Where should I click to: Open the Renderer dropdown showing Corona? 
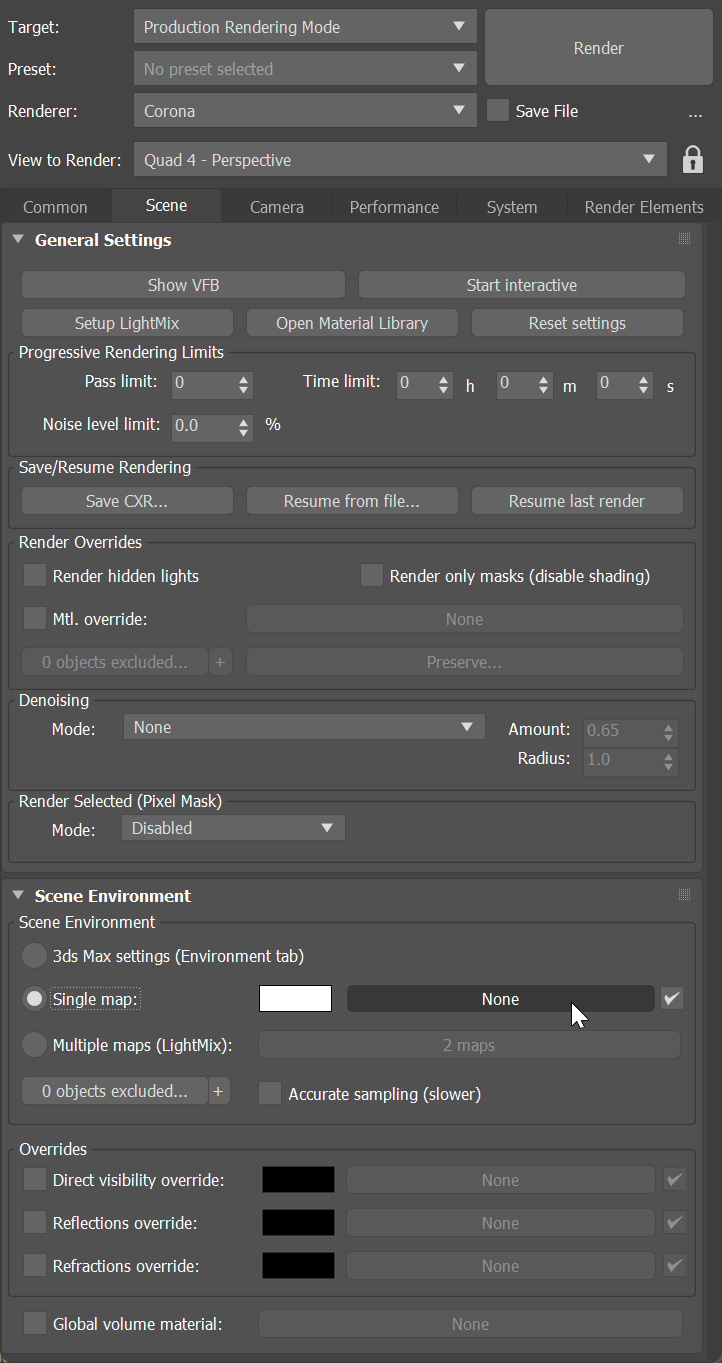[x=305, y=111]
